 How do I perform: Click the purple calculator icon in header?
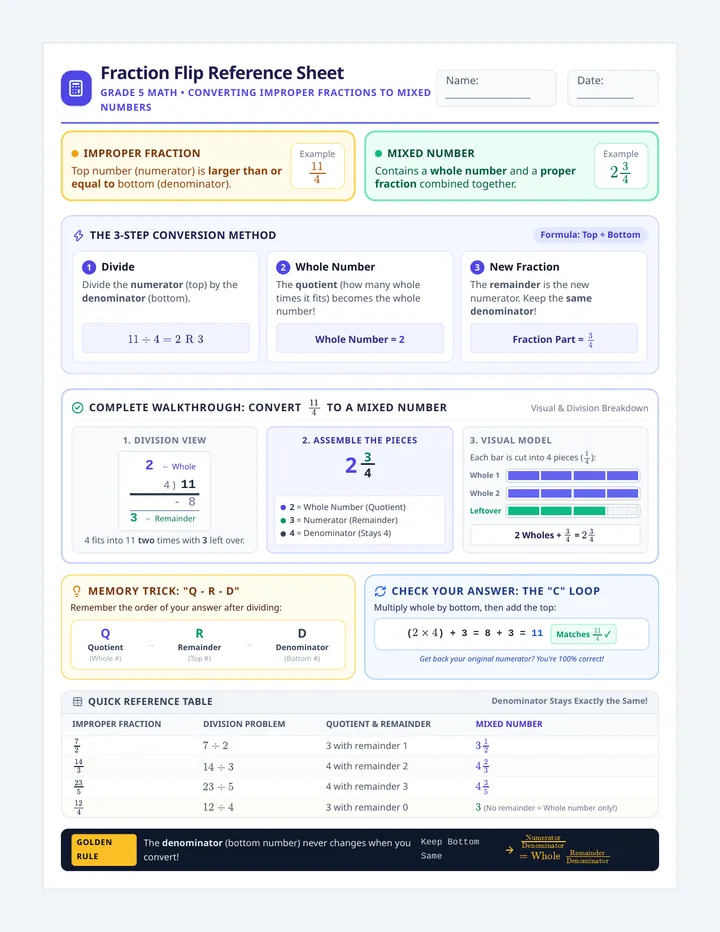tap(76, 89)
